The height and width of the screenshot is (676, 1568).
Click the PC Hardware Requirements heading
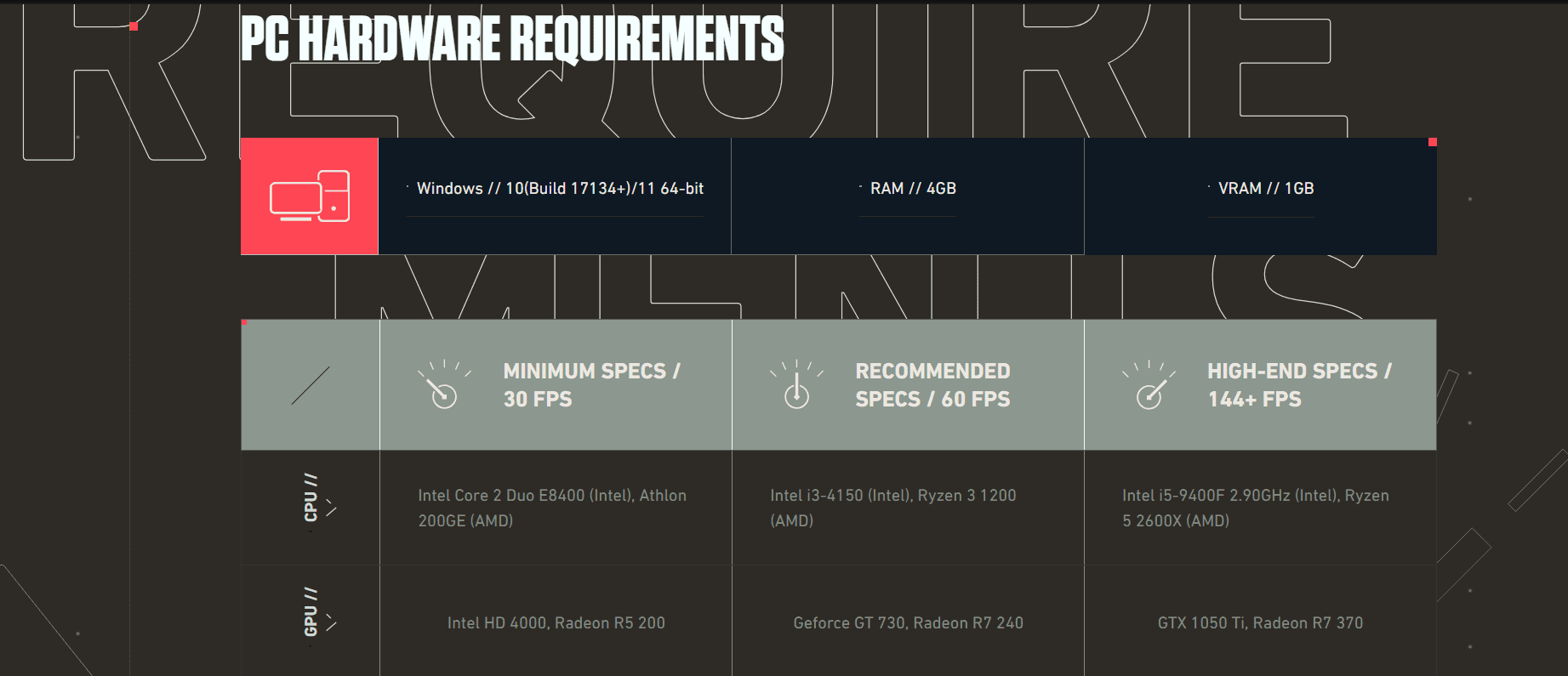(512, 39)
